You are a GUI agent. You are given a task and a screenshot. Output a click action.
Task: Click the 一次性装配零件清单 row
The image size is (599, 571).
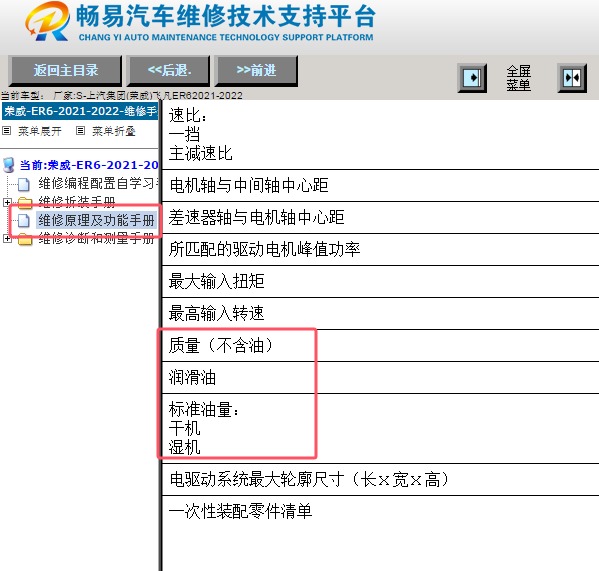click(x=380, y=511)
